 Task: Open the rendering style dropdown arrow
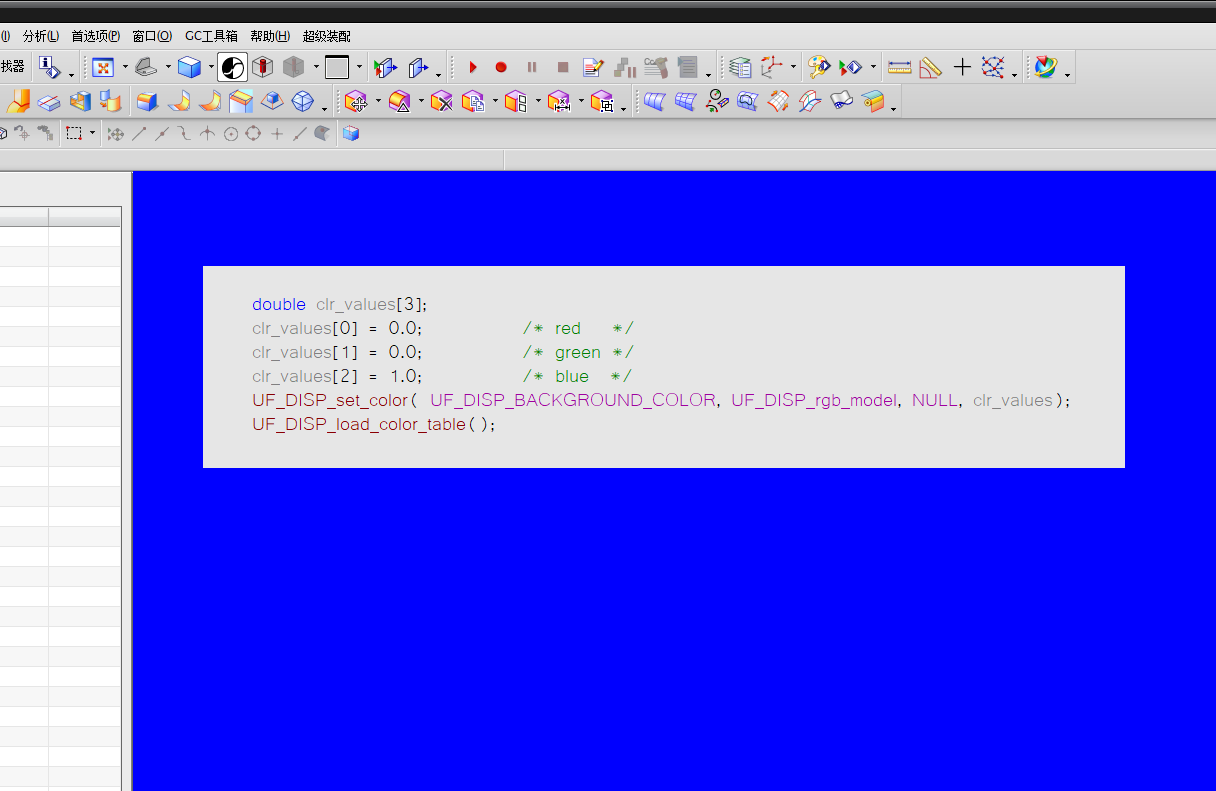pyautogui.click(x=211, y=68)
